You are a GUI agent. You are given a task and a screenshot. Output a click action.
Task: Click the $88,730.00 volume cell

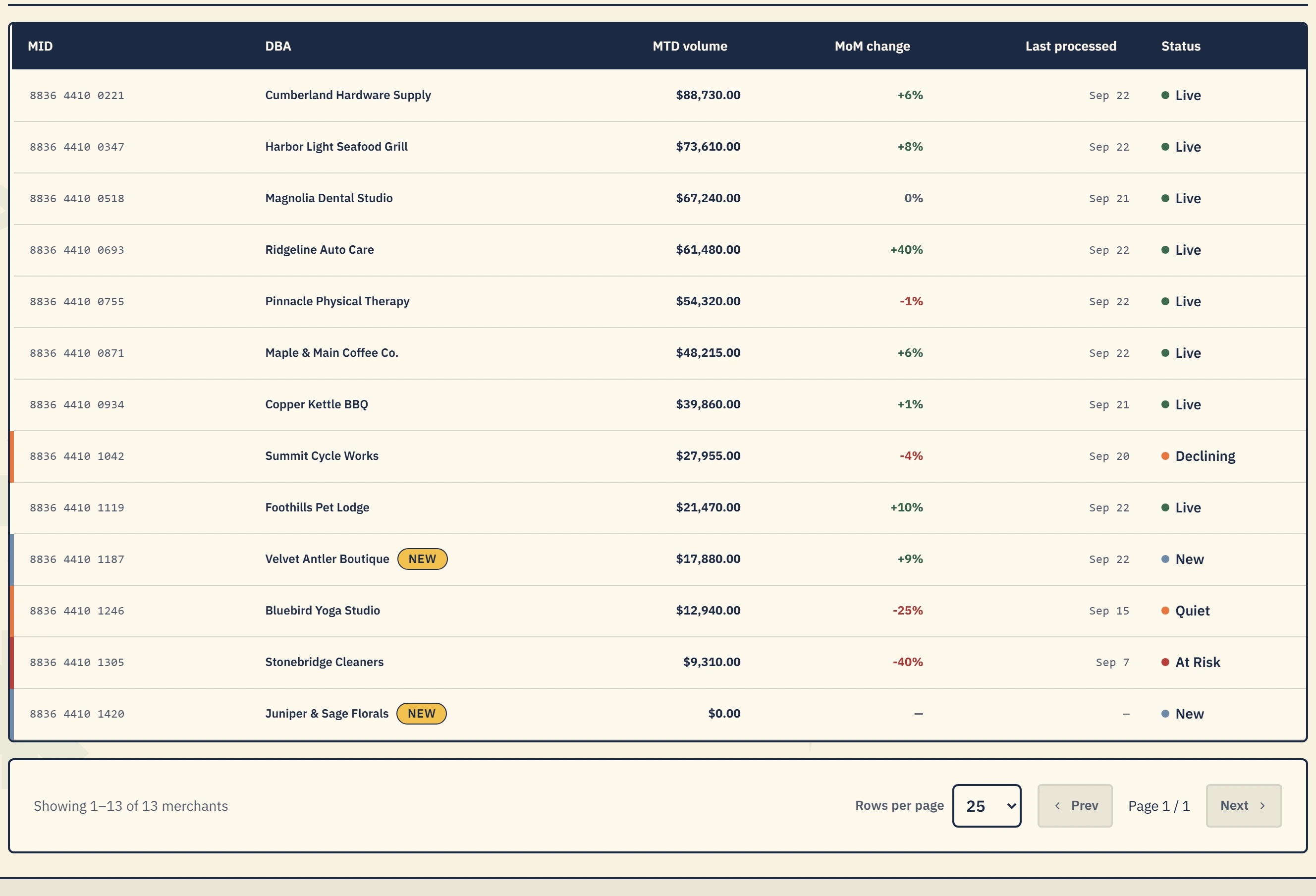[708, 95]
